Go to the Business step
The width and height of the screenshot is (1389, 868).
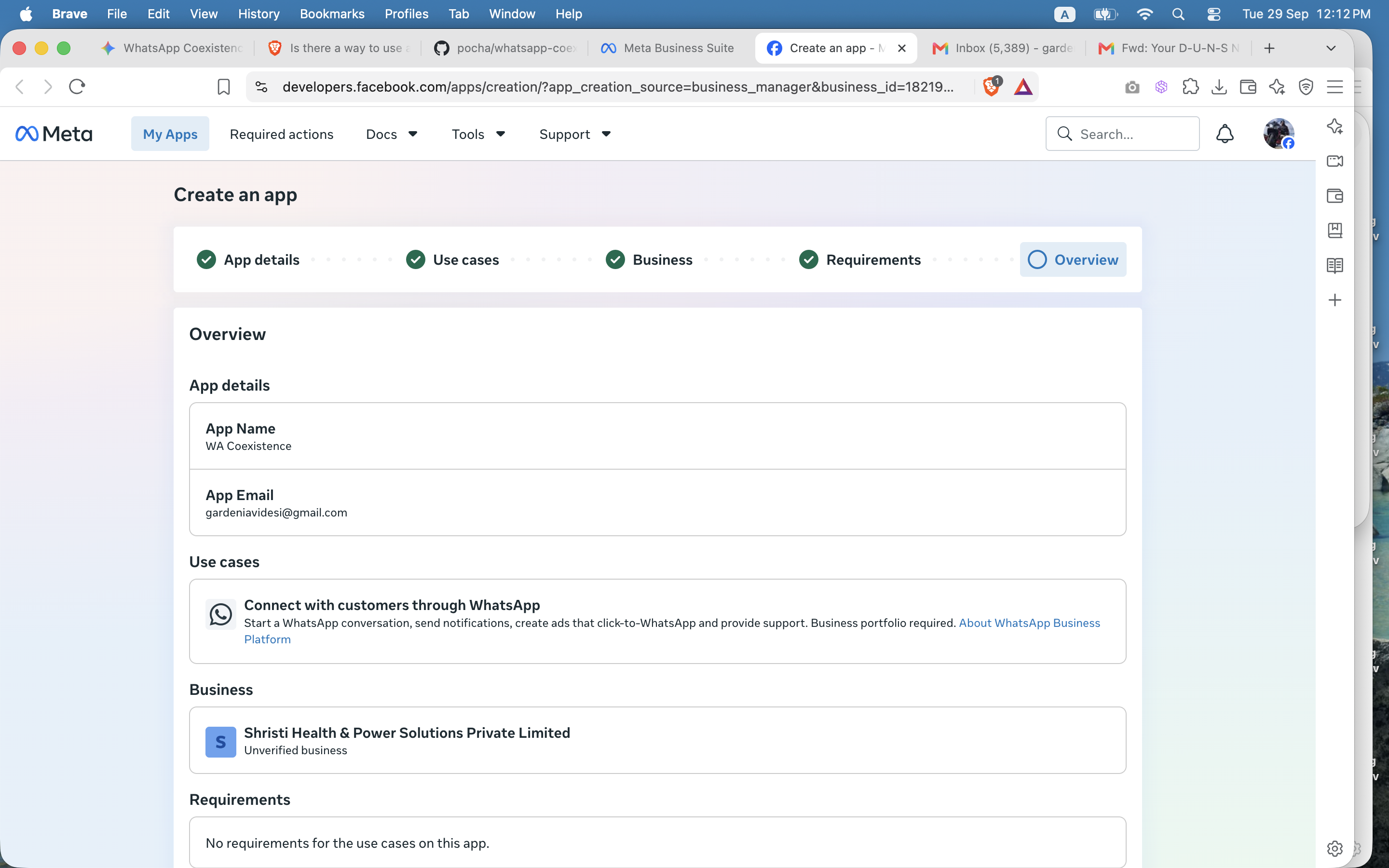coord(649,259)
